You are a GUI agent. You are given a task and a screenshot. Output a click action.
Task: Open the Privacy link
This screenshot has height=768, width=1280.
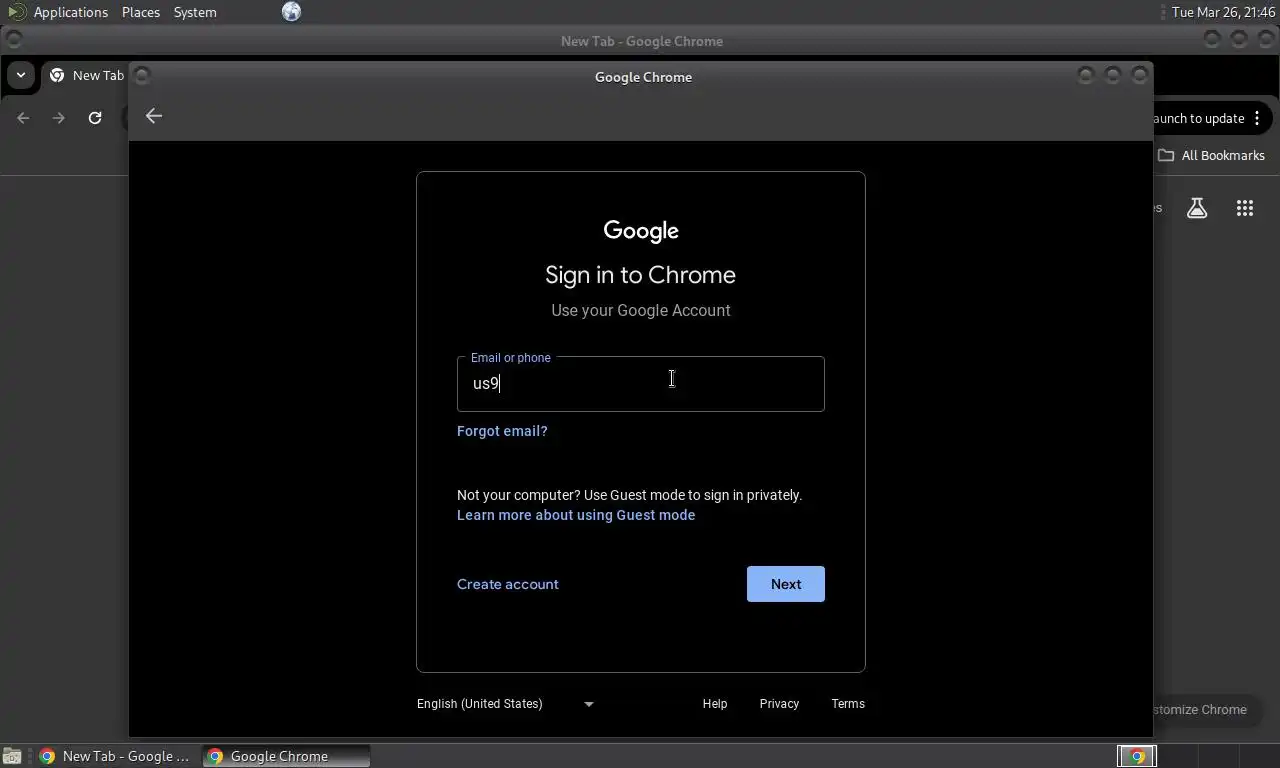pyautogui.click(x=779, y=704)
